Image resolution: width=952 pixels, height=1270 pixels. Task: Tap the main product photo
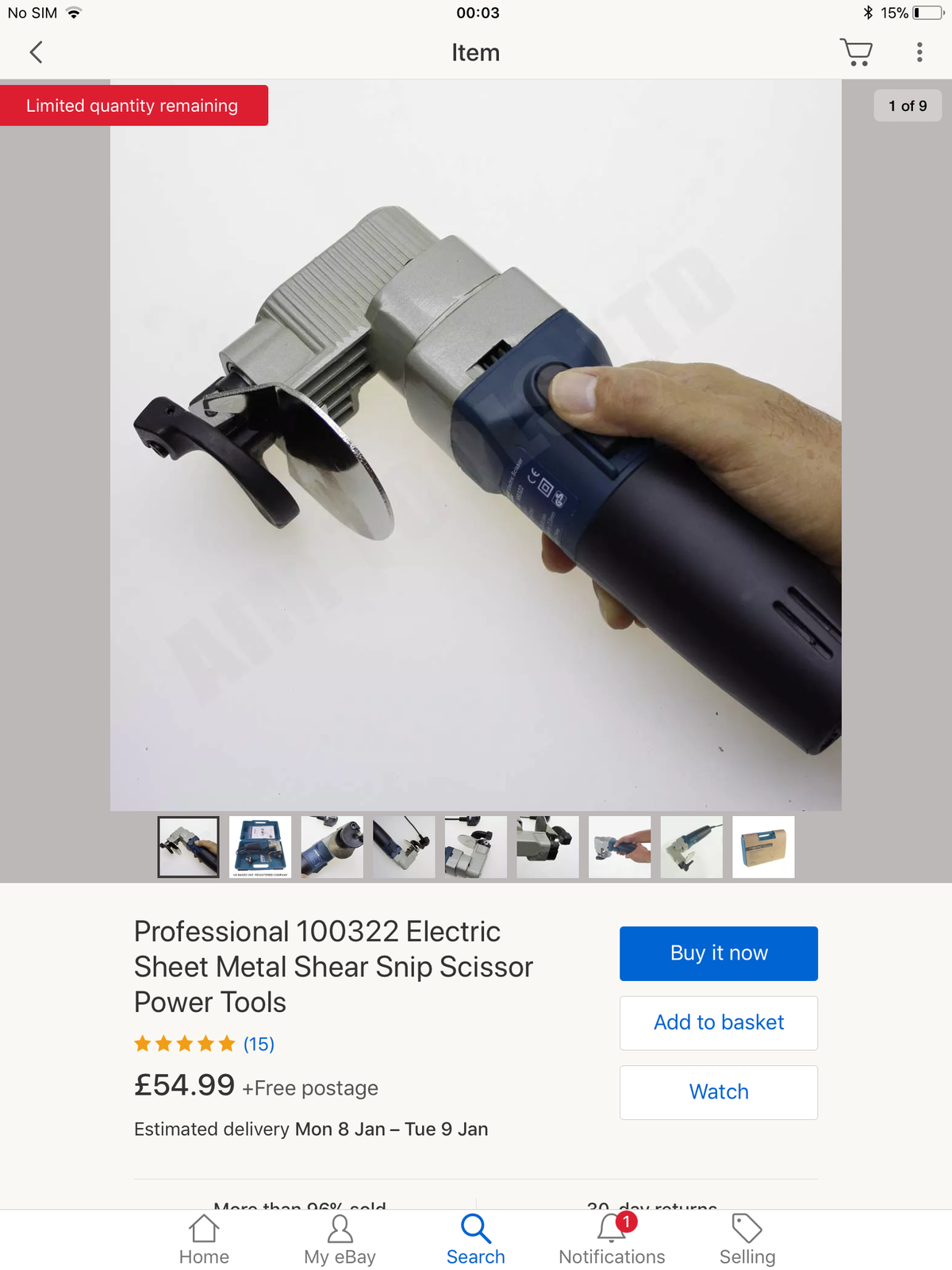pyautogui.click(x=476, y=444)
